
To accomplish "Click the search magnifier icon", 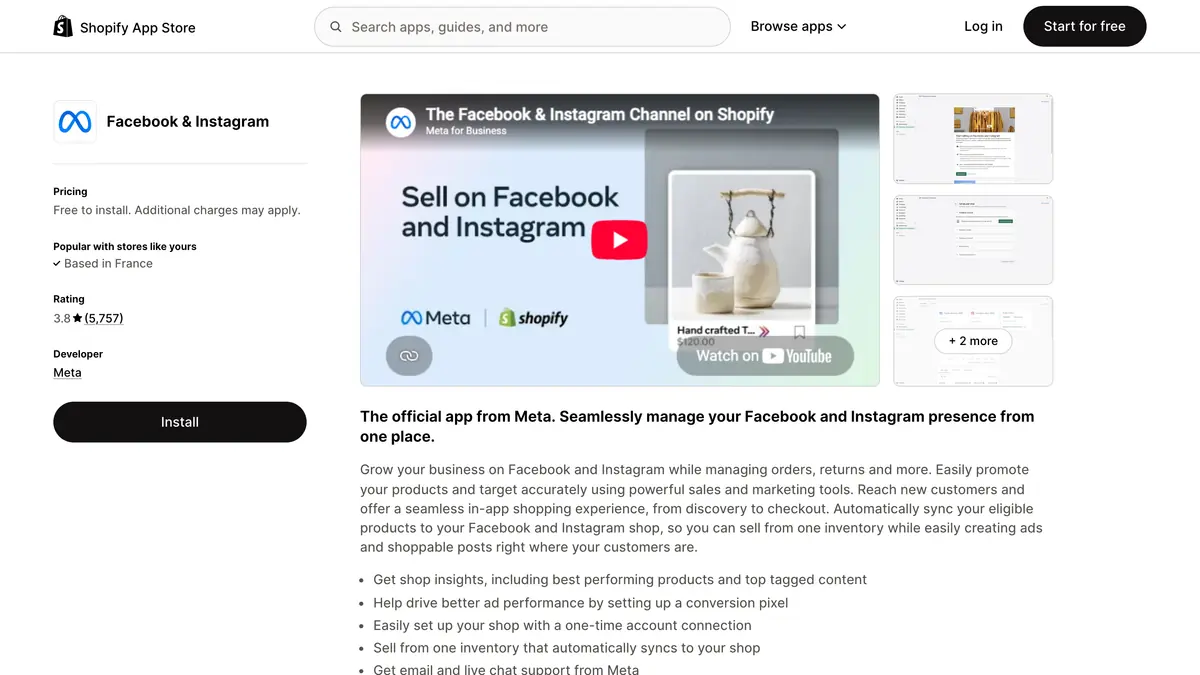I will click(336, 27).
